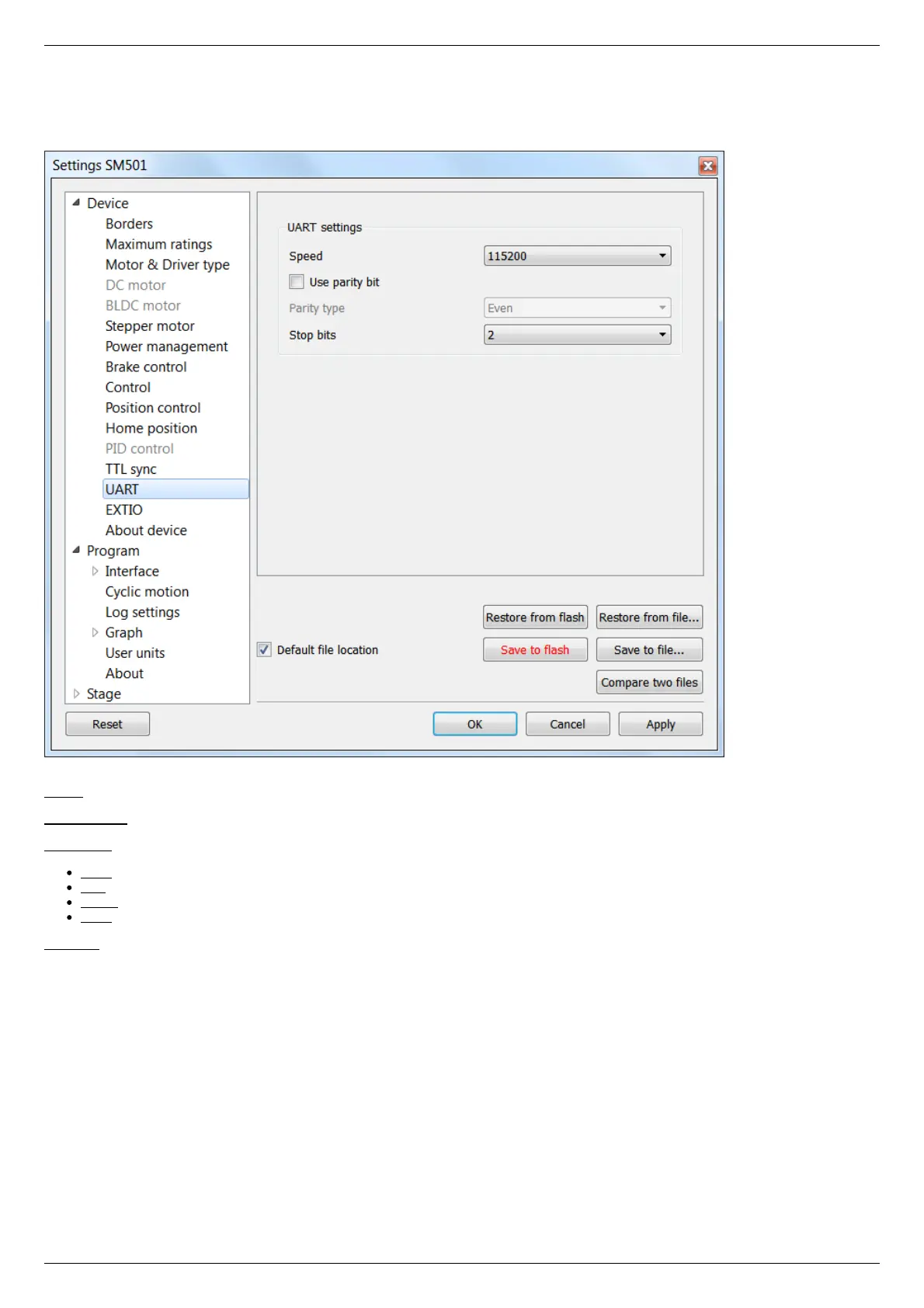The height and width of the screenshot is (1308, 924).
Task: Select Brake control in tree
Action: pos(146,367)
